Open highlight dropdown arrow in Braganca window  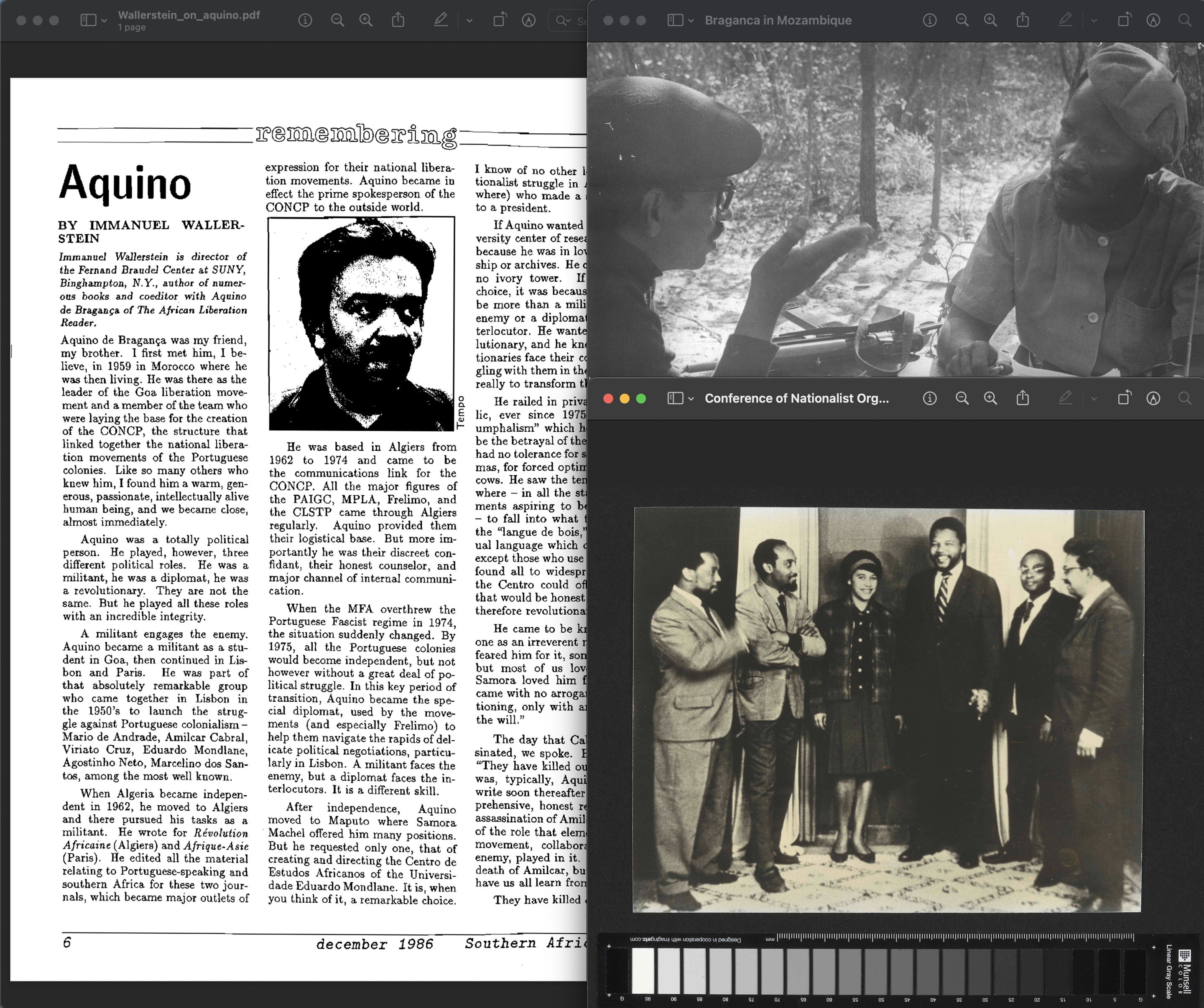pyautogui.click(x=1094, y=20)
